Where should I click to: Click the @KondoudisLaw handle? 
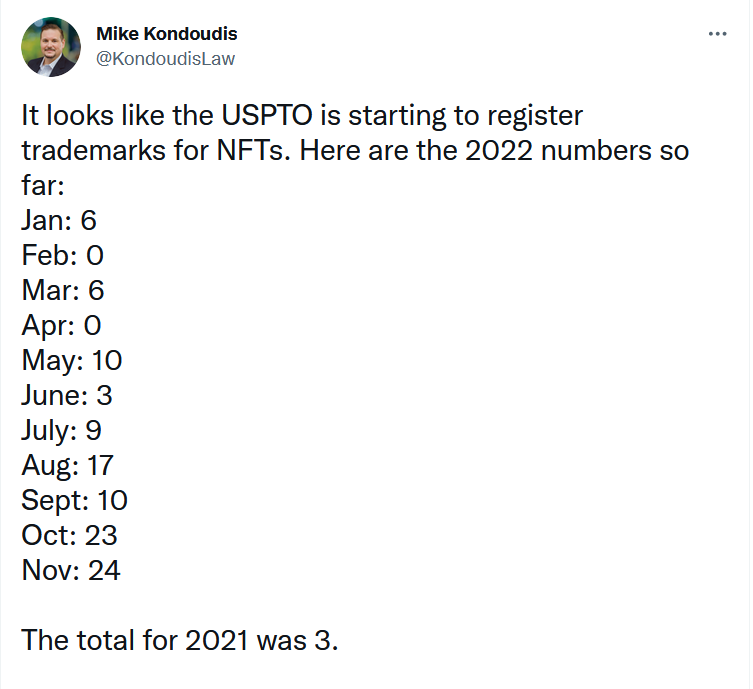(x=166, y=59)
